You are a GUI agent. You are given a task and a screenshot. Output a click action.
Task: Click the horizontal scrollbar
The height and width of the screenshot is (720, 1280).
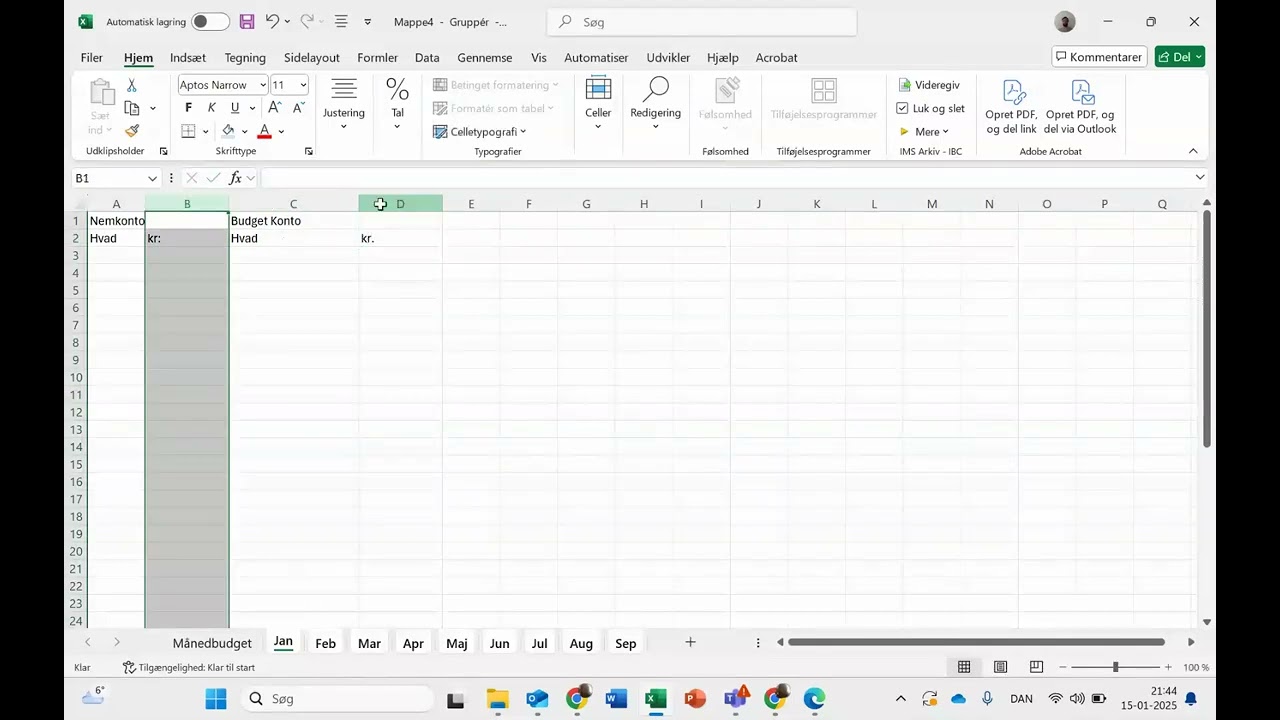pos(976,642)
